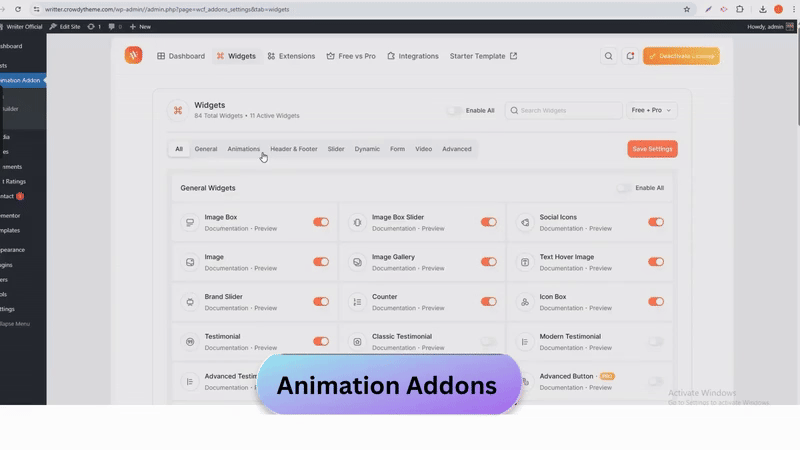Click Edit Site in admin bar
This screenshot has width=800, height=450.
[65, 27]
